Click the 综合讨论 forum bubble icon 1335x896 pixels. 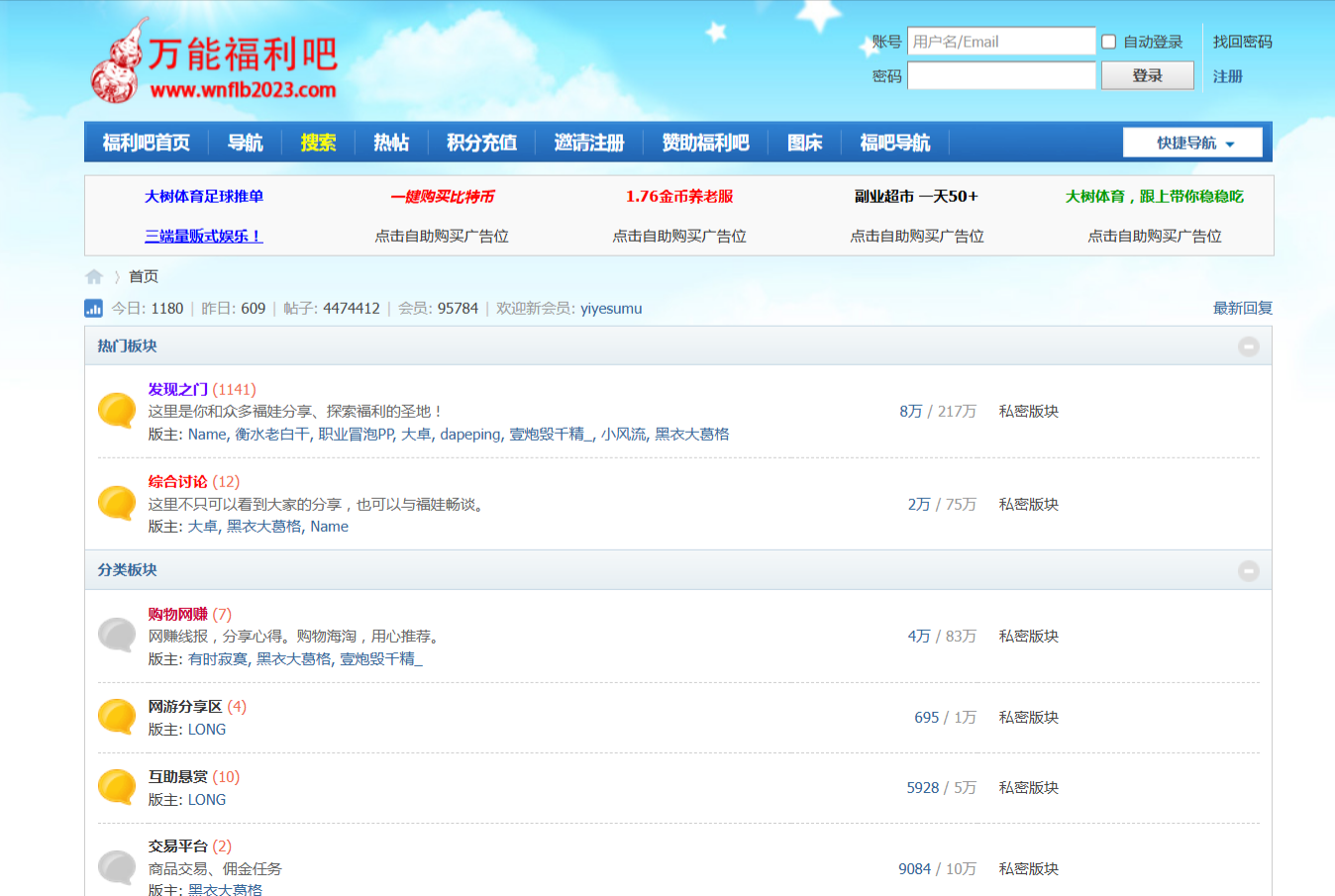pos(117,503)
